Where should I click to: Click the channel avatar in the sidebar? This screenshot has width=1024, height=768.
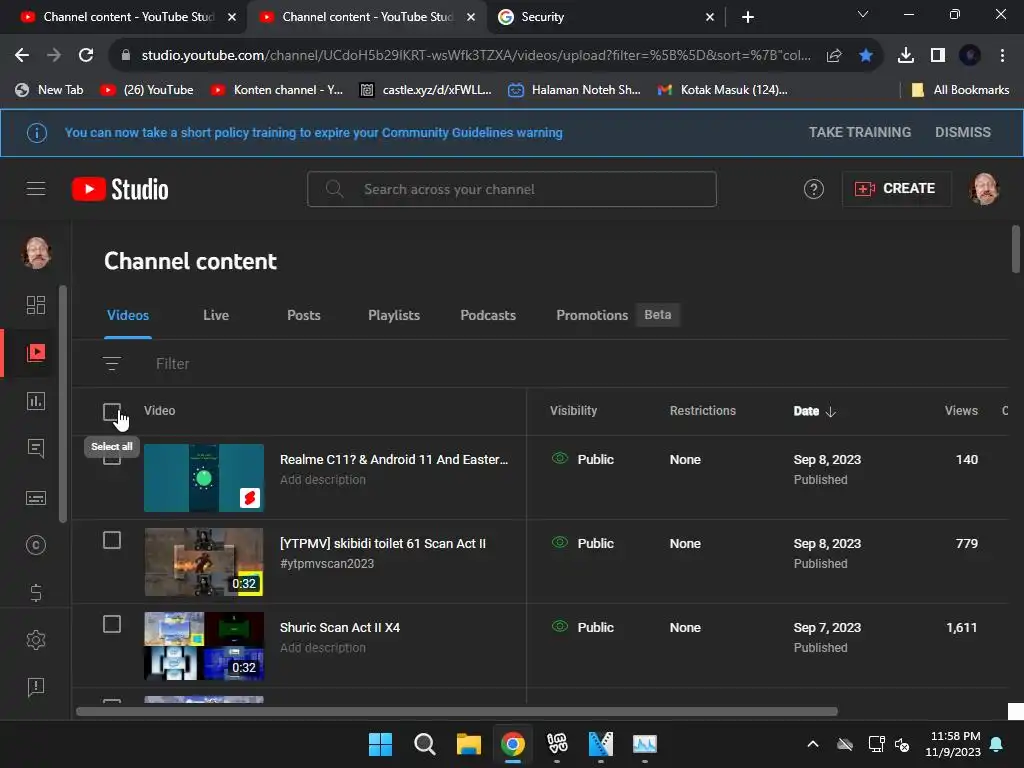pyautogui.click(x=37, y=253)
